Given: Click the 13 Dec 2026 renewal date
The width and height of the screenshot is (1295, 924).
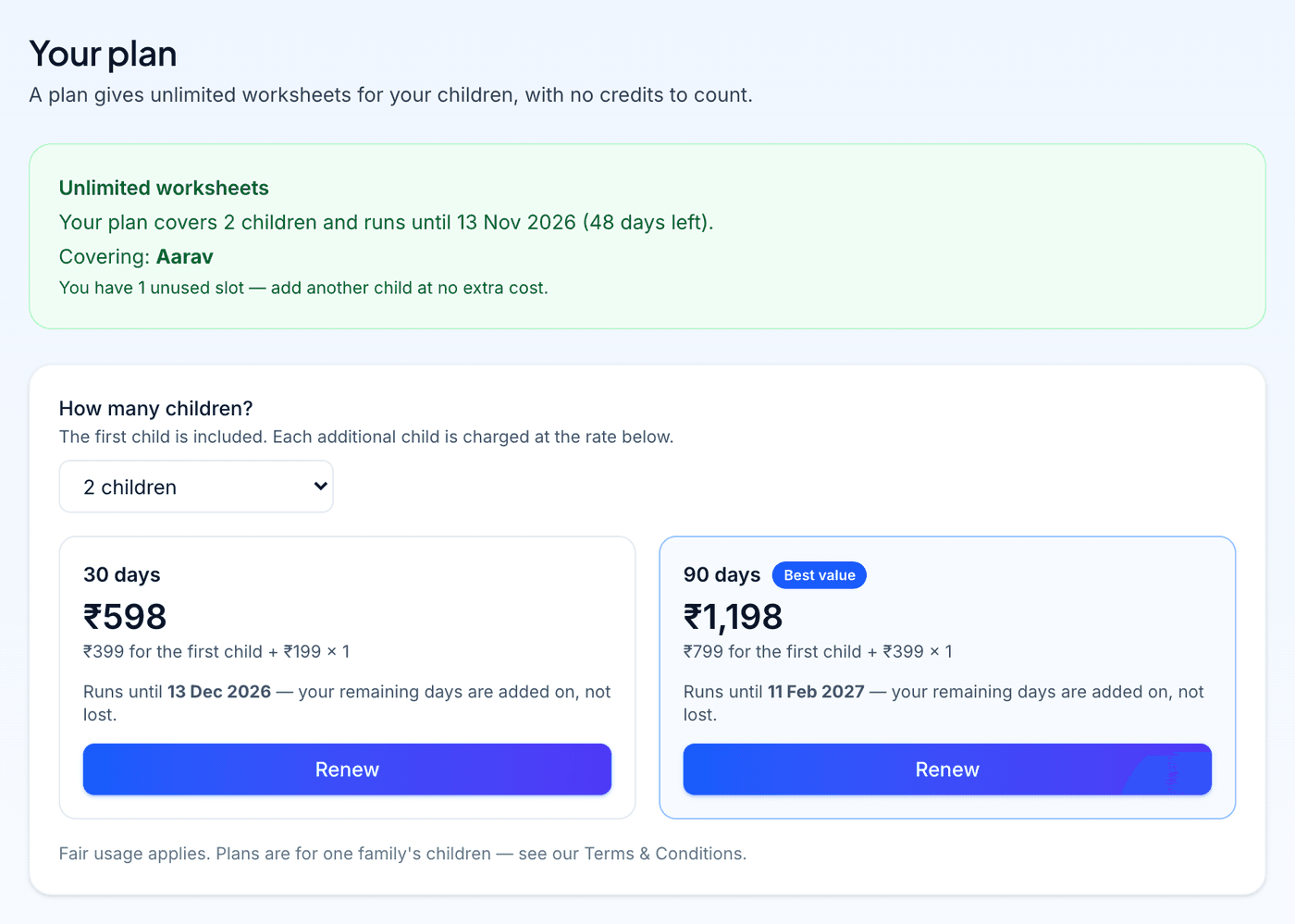Looking at the screenshot, I should [x=219, y=692].
